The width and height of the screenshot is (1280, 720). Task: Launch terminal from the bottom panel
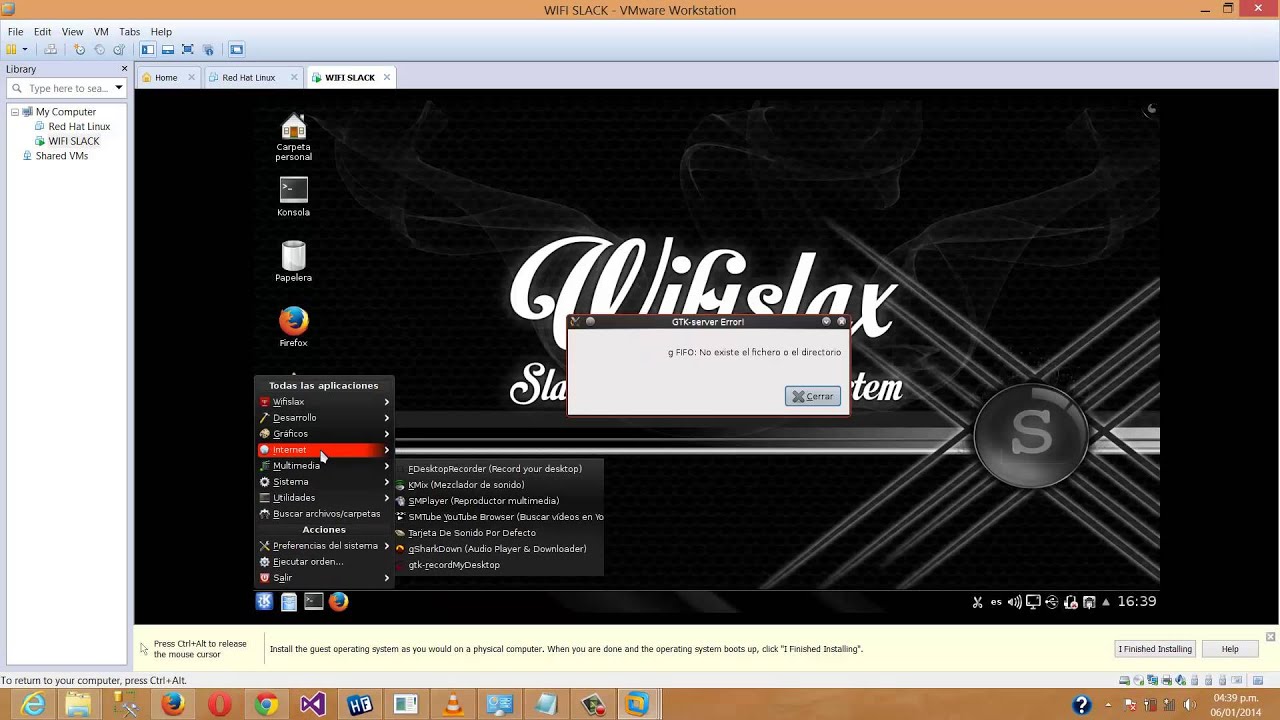click(x=314, y=601)
